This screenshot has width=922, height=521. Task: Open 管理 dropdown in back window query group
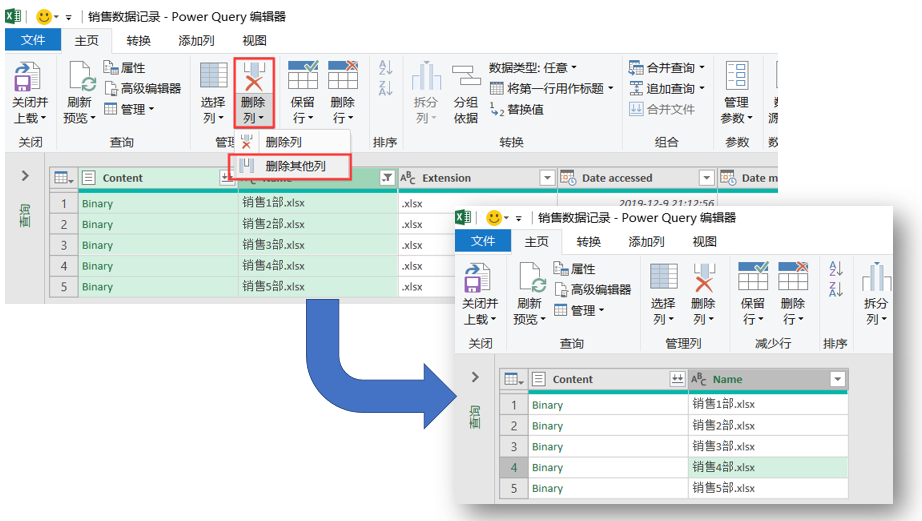tap(129, 109)
